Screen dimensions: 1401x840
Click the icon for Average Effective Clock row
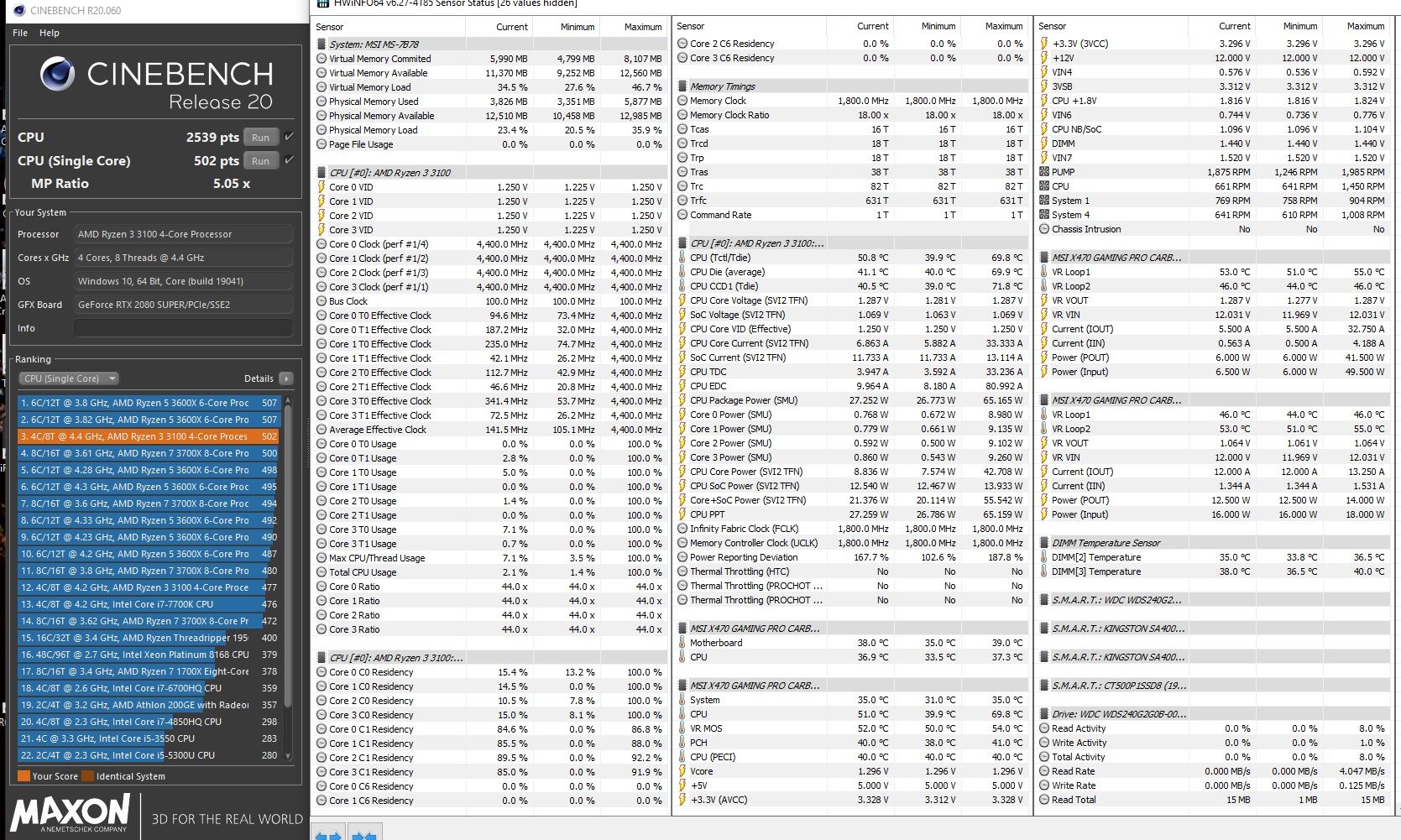point(321,430)
